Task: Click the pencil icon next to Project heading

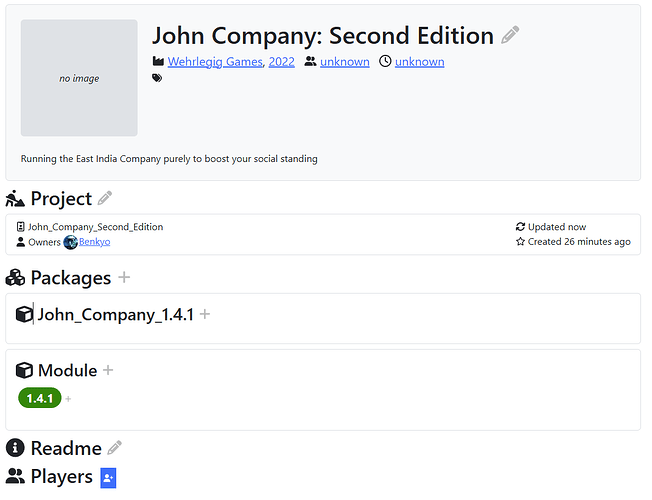Action: (105, 198)
